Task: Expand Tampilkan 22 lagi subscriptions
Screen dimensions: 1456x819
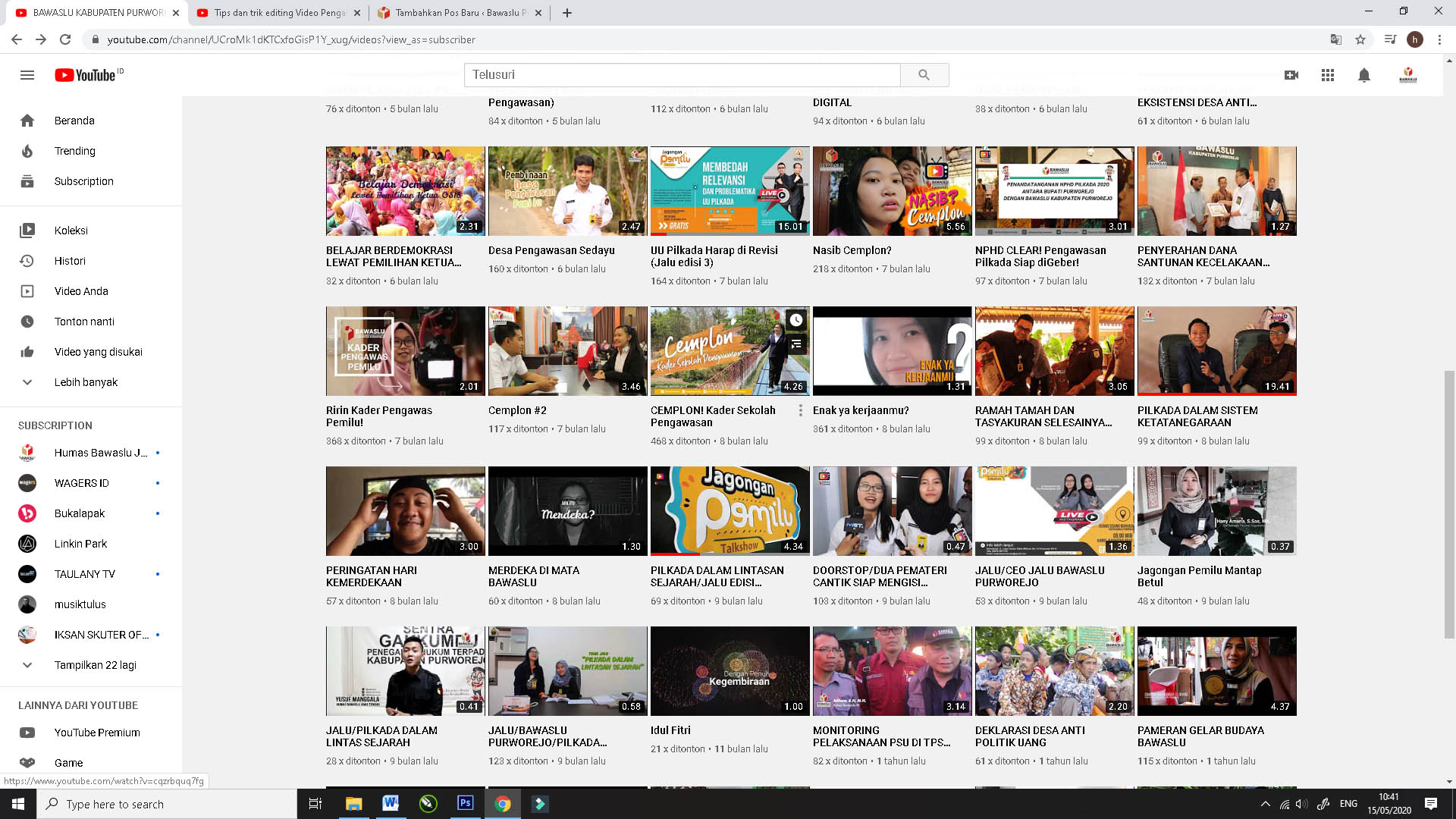Action: tap(95, 665)
